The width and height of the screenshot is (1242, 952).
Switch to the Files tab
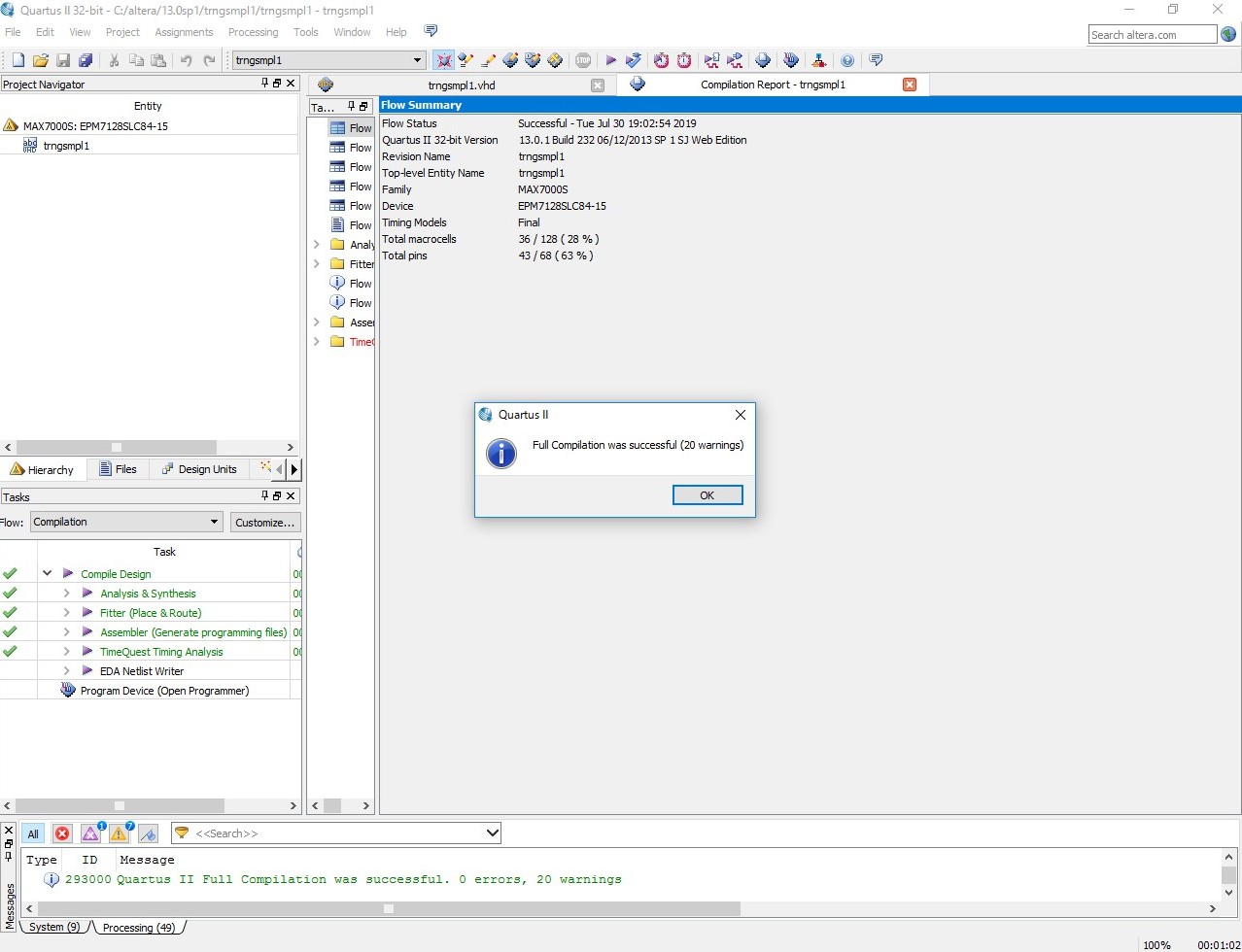118,469
